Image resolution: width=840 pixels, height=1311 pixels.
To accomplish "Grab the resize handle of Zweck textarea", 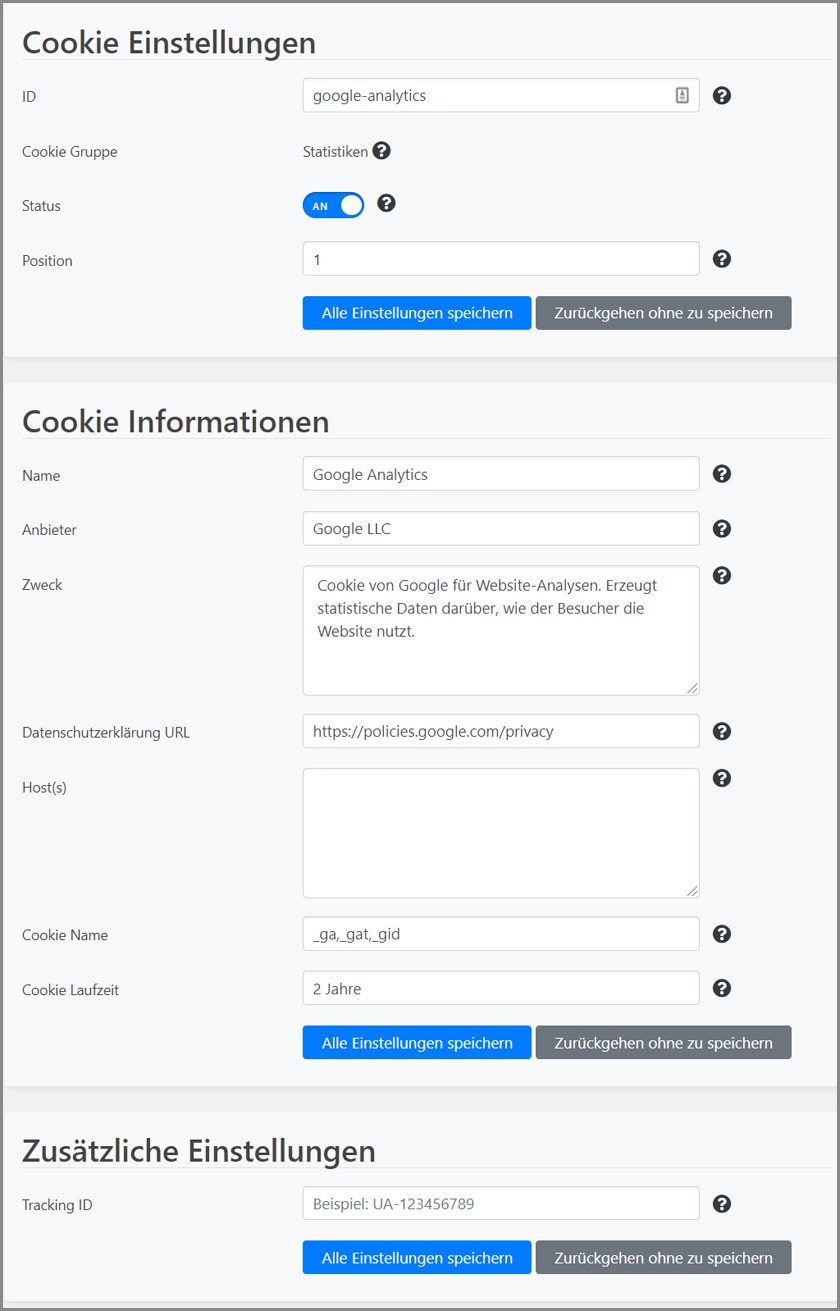I will 692,688.
